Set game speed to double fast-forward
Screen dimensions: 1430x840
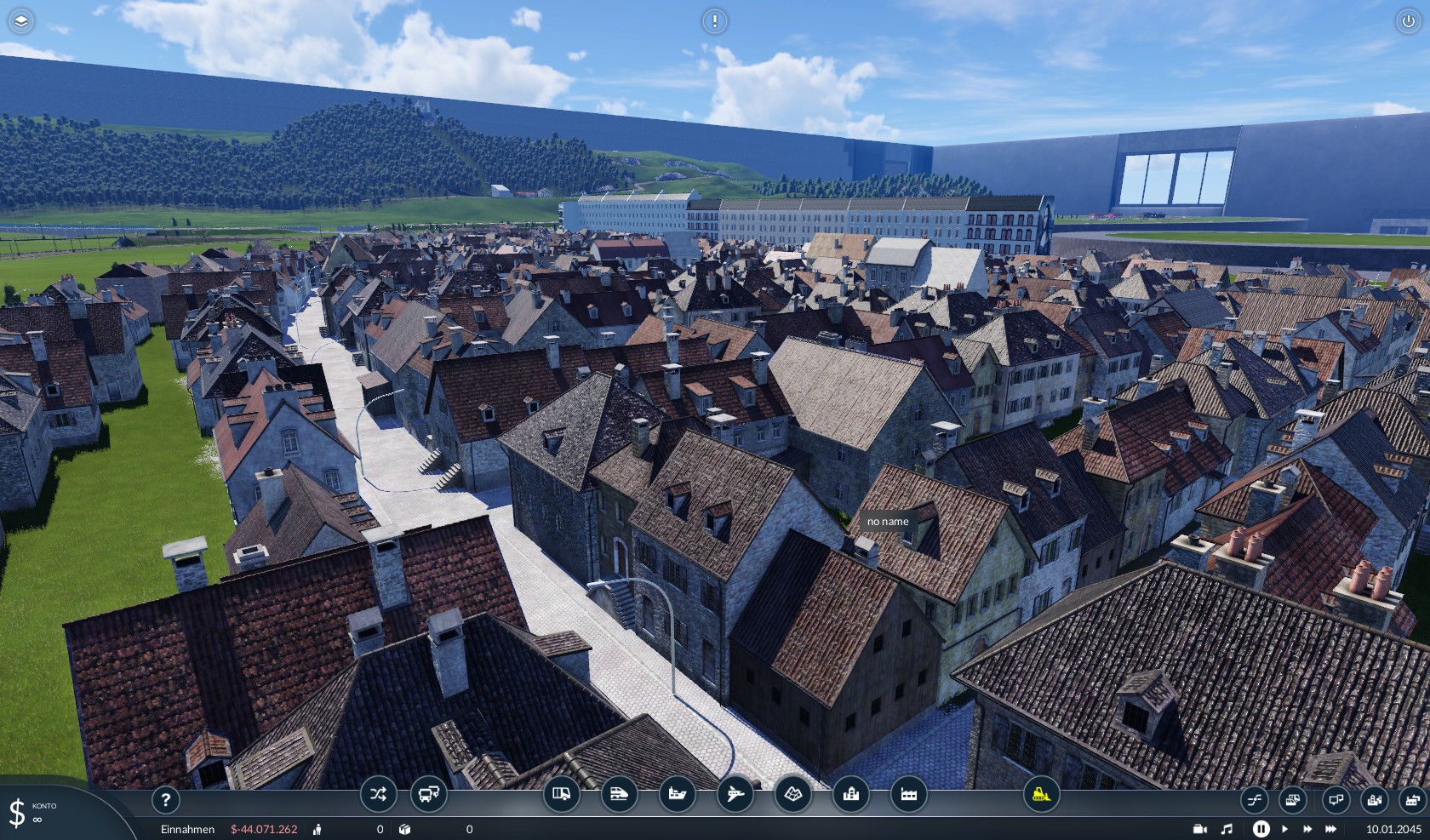1307,829
